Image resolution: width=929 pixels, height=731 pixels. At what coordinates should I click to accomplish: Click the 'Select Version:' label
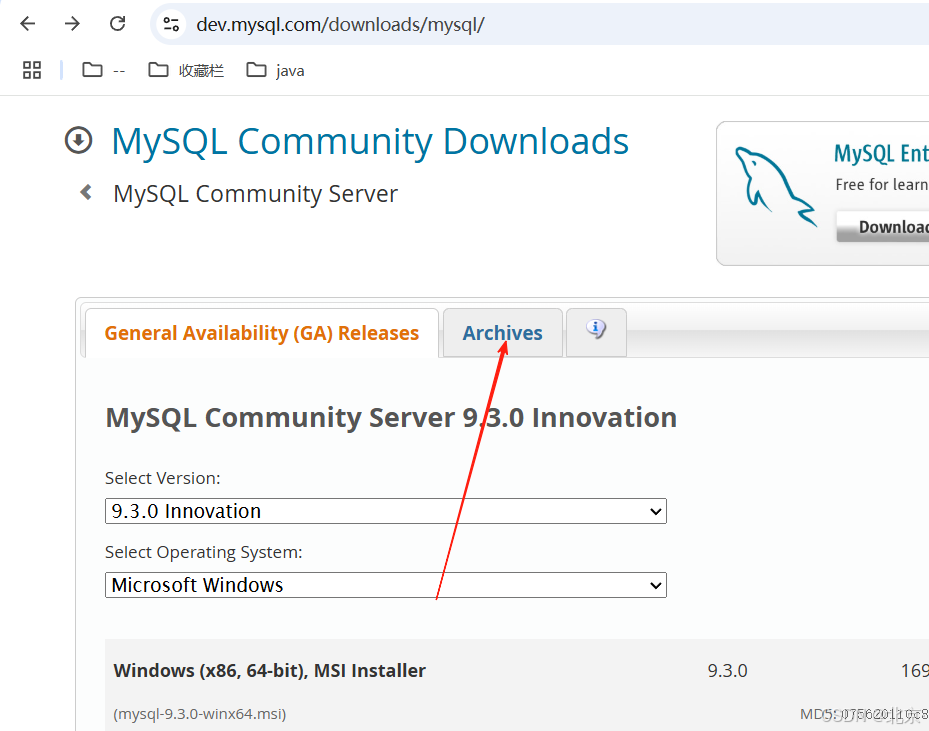(x=163, y=478)
